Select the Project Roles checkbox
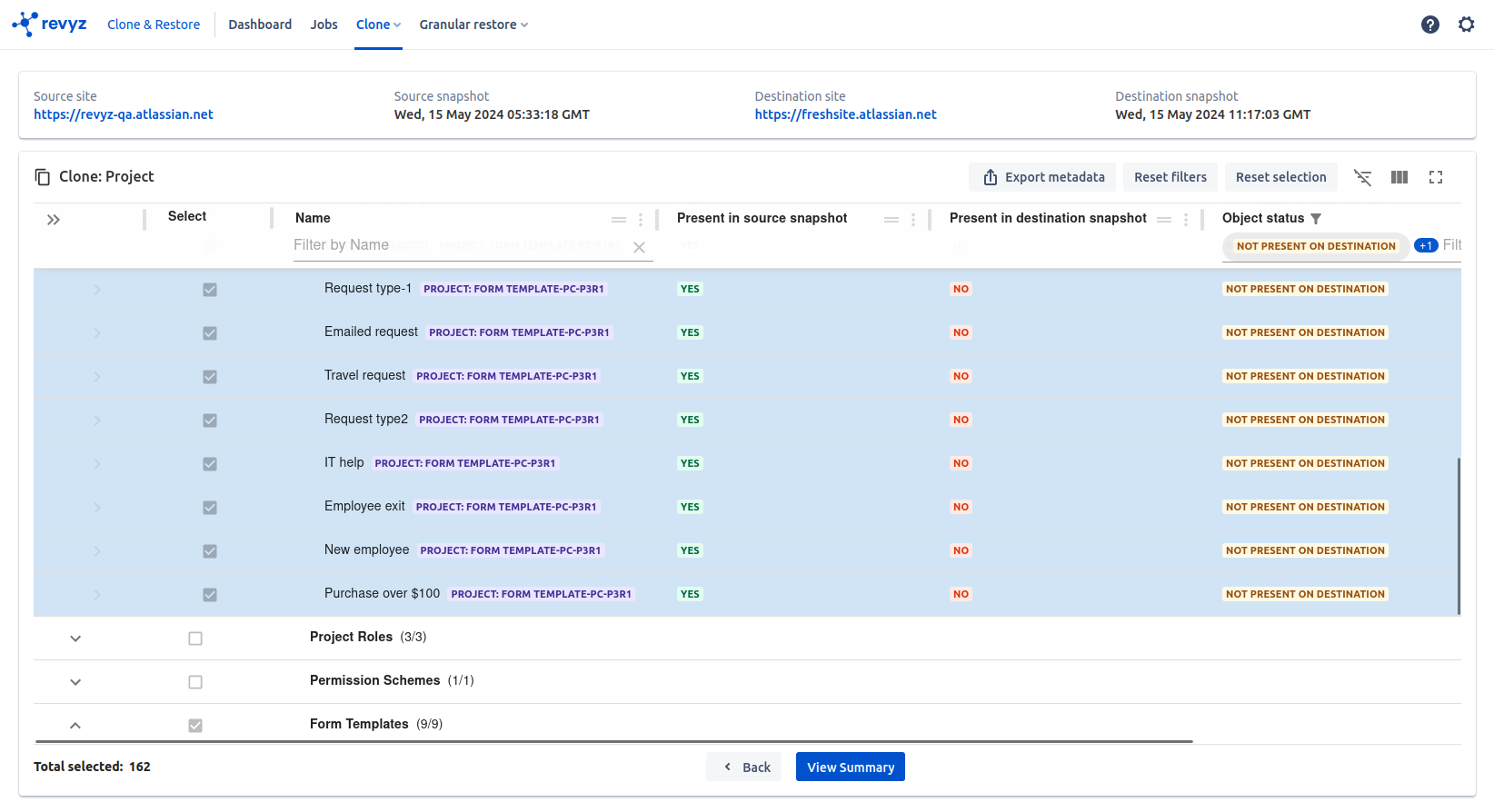 point(195,639)
